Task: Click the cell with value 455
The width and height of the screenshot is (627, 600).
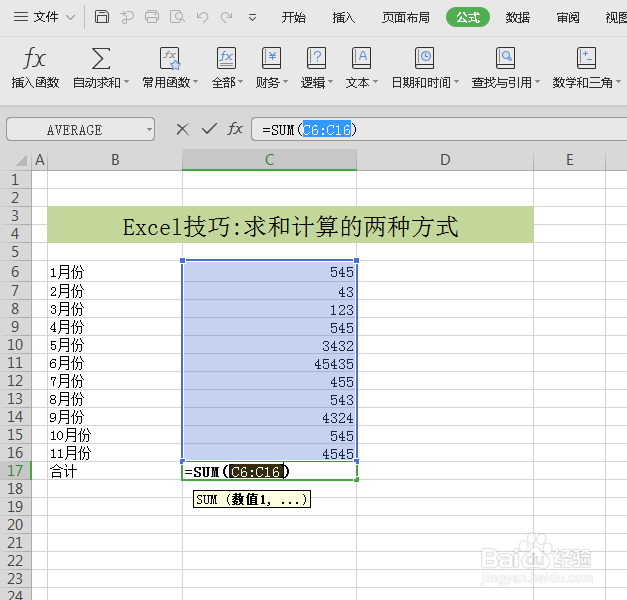Action: coord(270,381)
